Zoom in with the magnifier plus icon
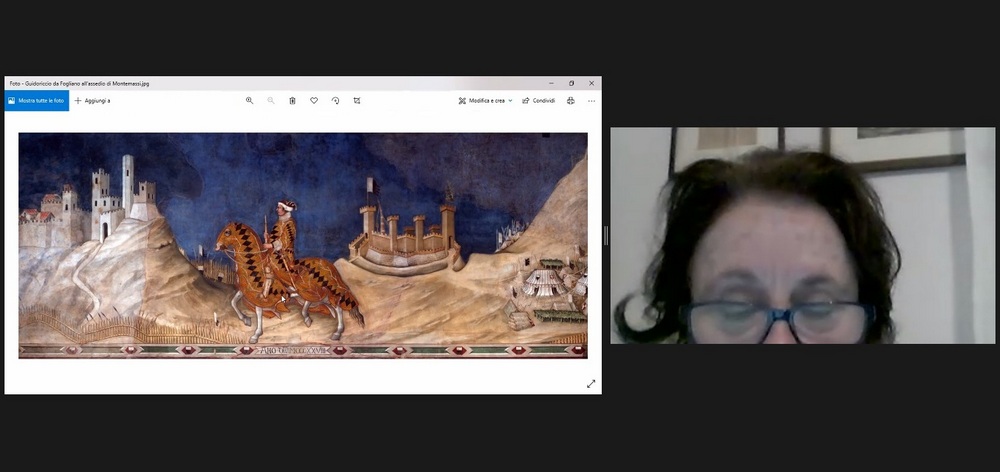This screenshot has width=1000, height=472. pyautogui.click(x=249, y=101)
